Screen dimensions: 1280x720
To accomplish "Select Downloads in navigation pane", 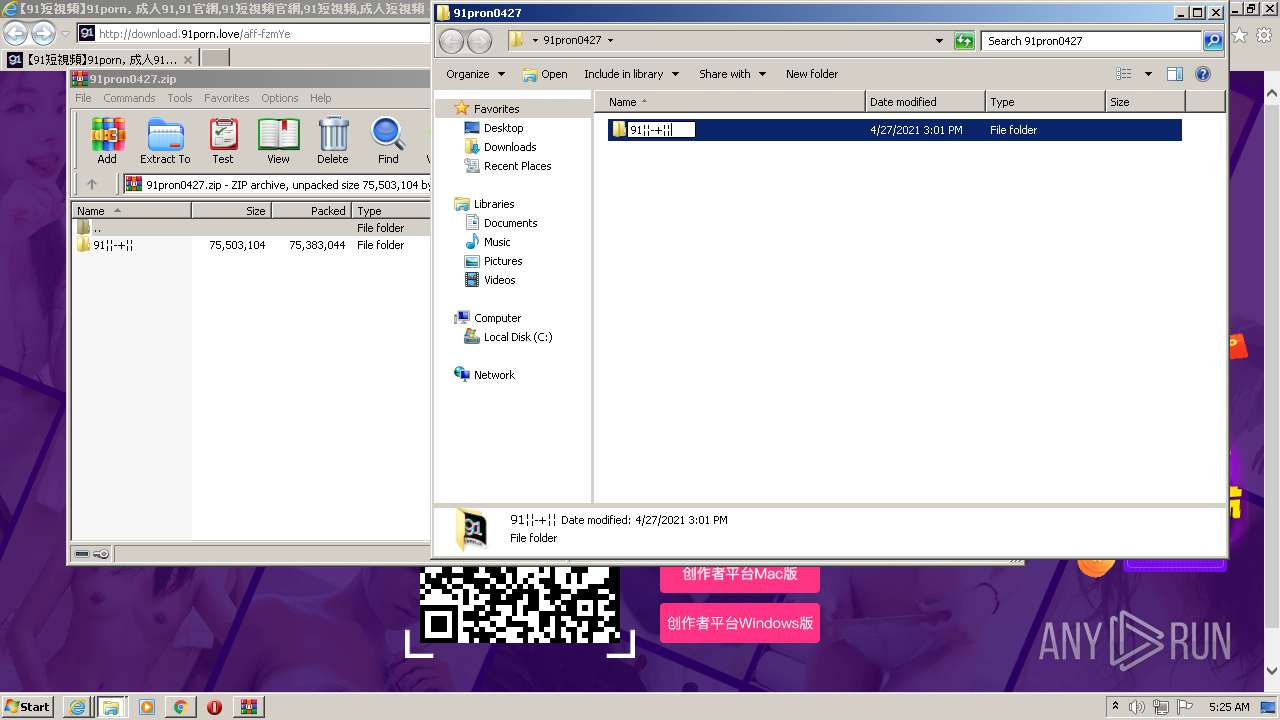I will coord(510,147).
